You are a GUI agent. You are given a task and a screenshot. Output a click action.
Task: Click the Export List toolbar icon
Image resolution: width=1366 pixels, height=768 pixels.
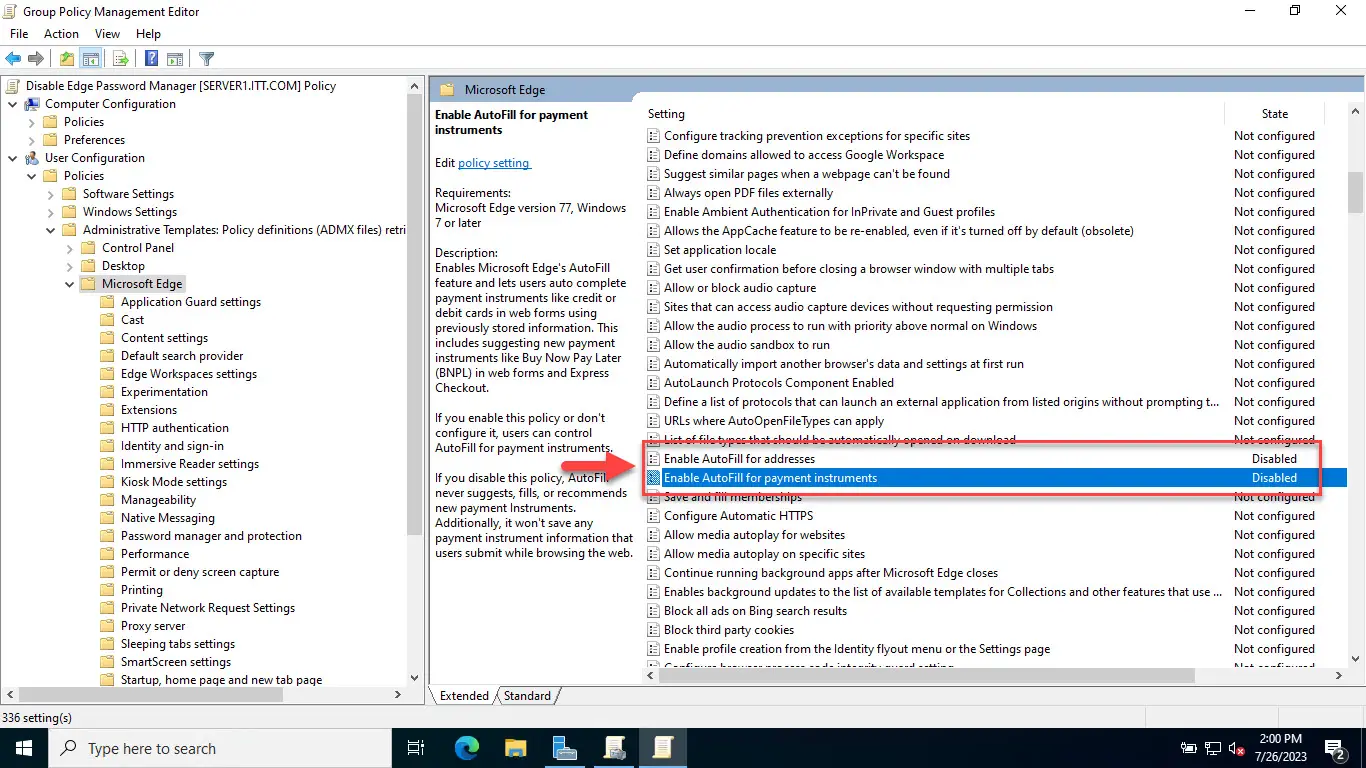click(x=120, y=59)
